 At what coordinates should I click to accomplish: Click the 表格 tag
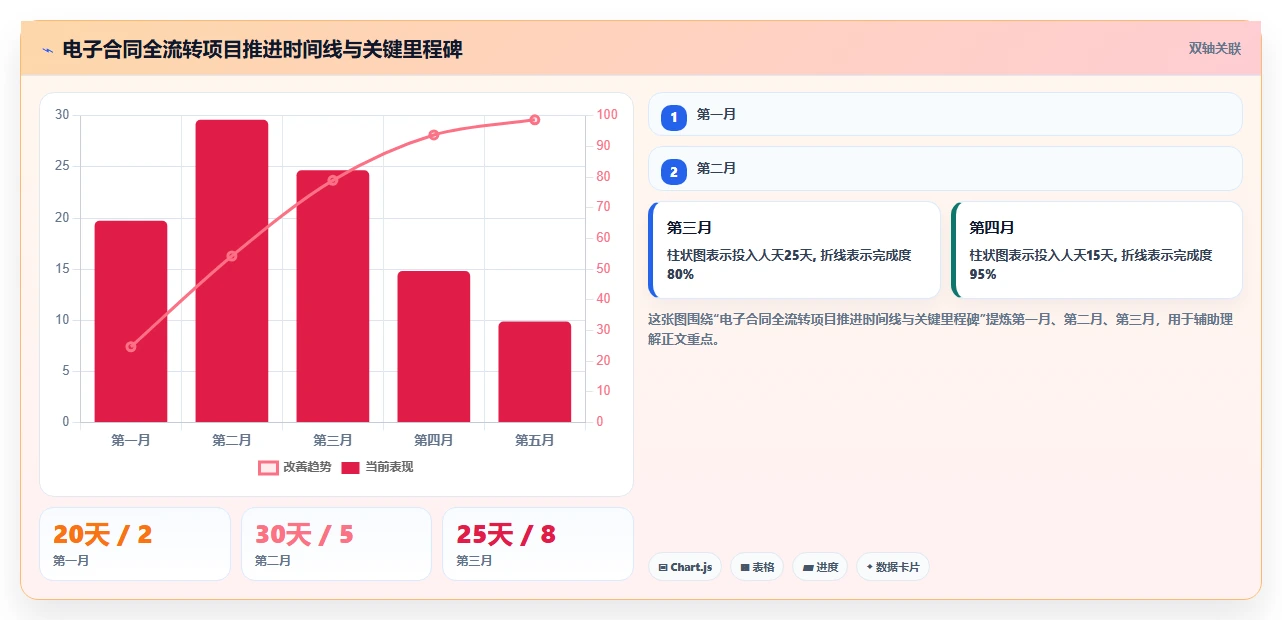(757, 567)
